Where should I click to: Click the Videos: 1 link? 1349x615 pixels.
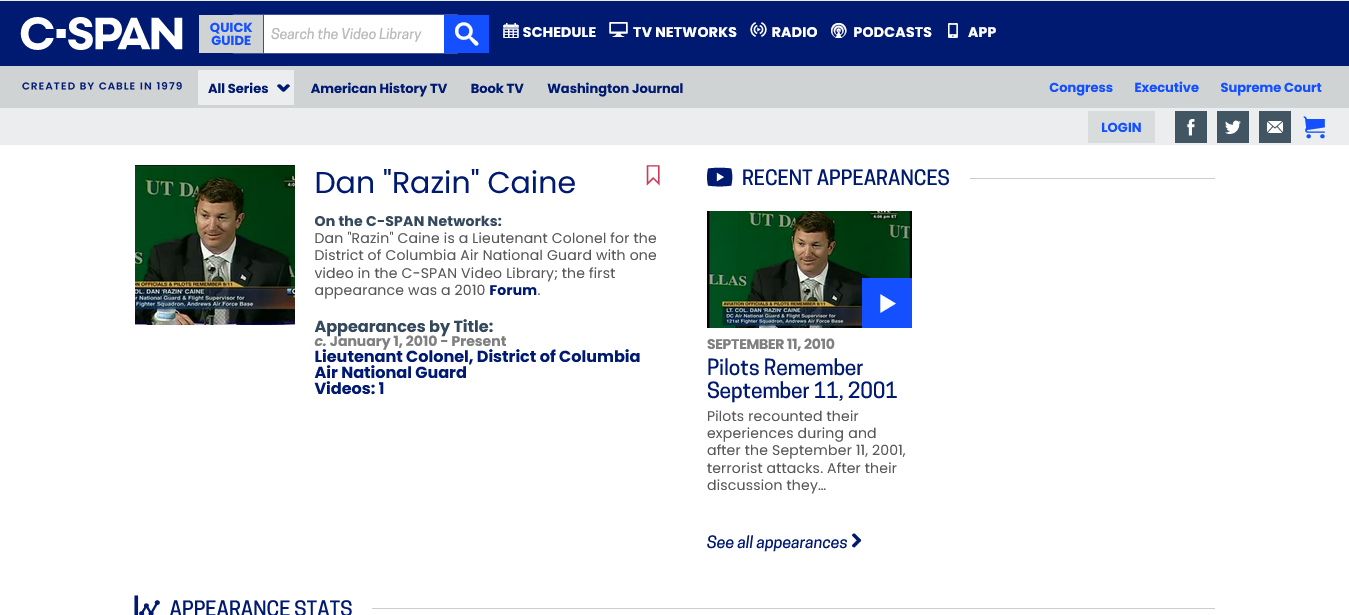tap(349, 388)
